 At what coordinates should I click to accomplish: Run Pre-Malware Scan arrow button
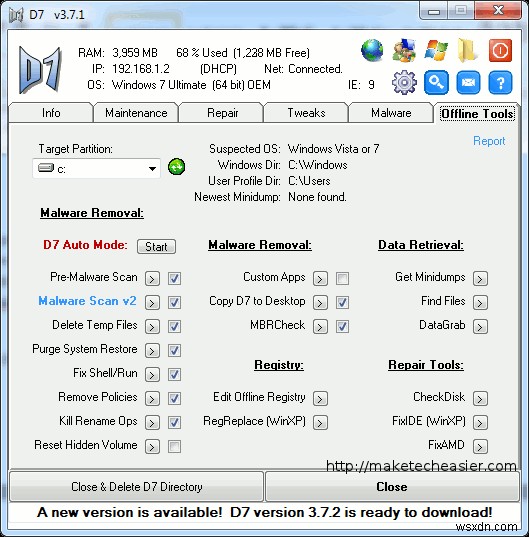click(152, 278)
